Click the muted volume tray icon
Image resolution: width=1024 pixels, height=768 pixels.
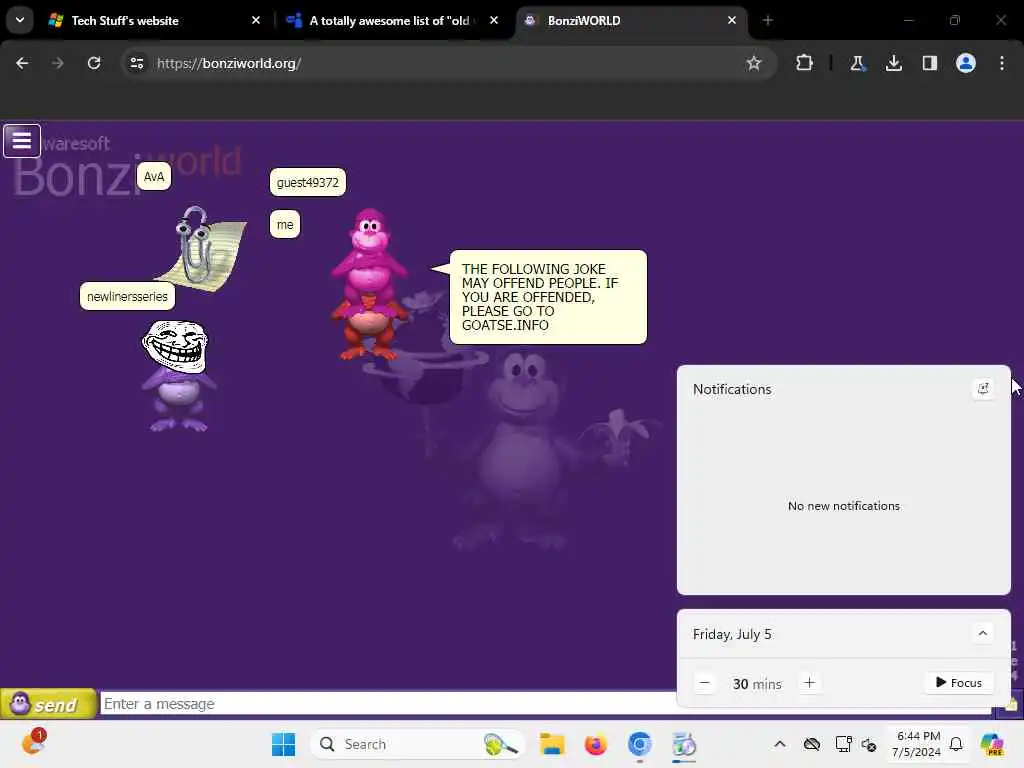tap(869, 744)
